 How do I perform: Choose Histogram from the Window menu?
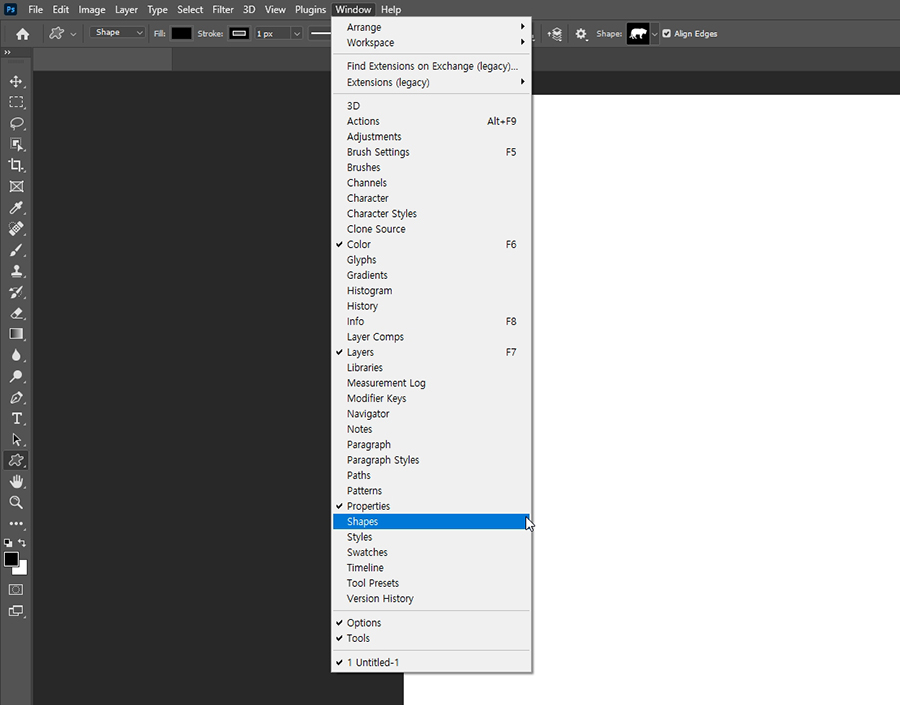(431, 291)
